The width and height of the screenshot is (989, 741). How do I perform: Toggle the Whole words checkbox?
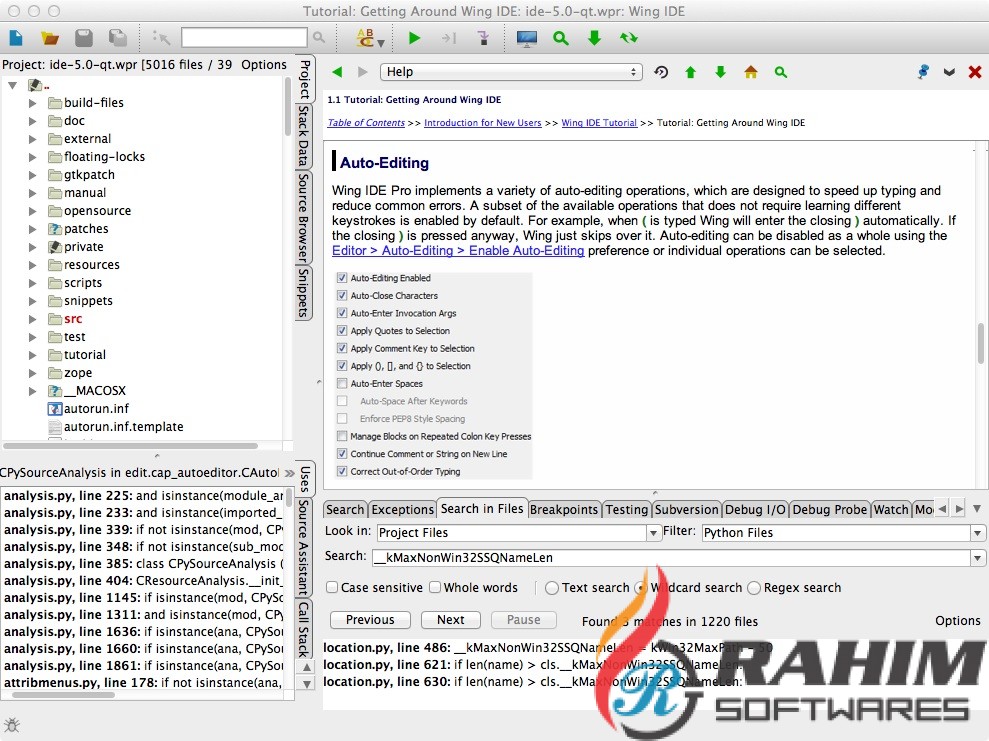tap(435, 587)
